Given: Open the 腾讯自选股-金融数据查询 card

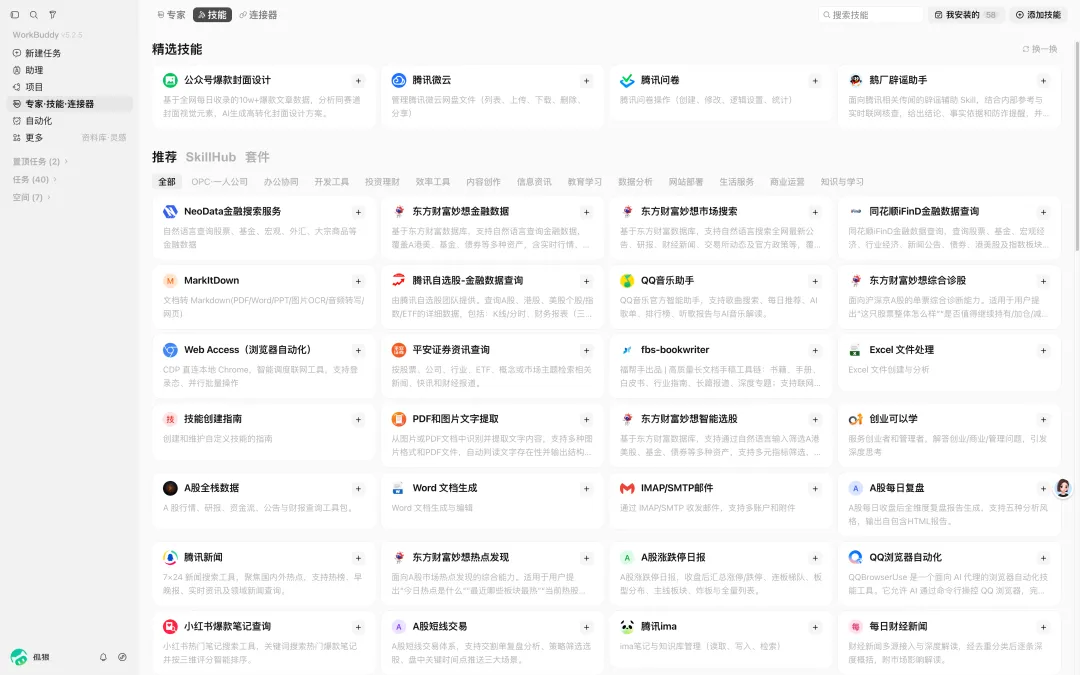Looking at the screenshot, I should pyautogui.click(x=492, y=297).
